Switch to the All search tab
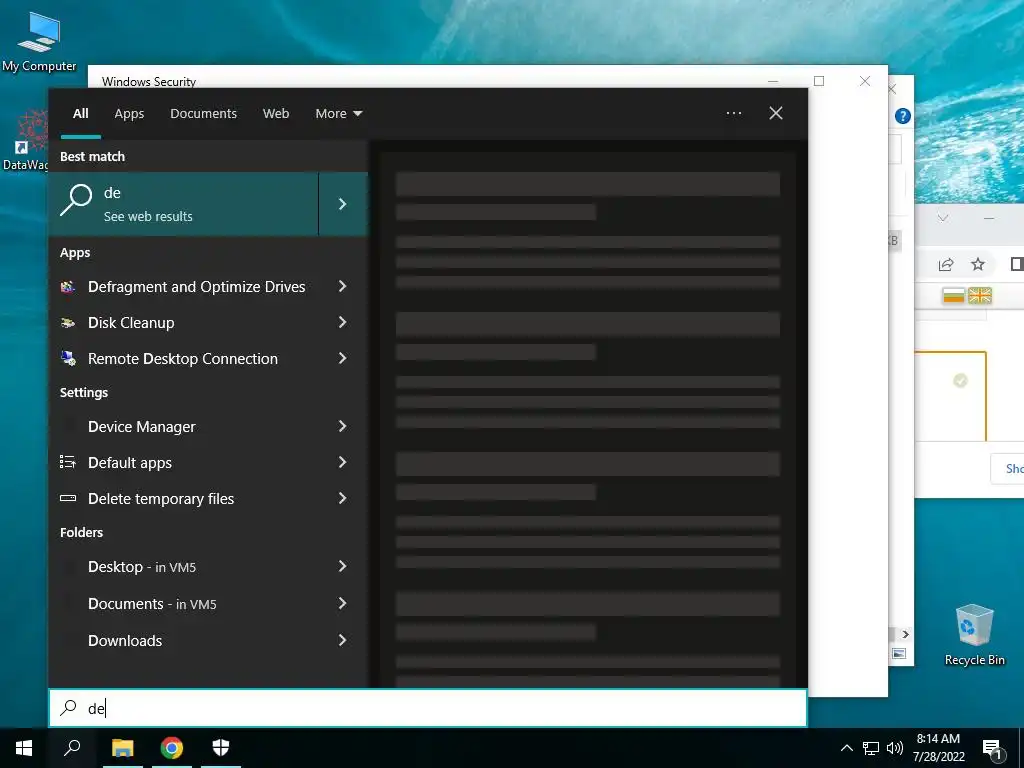Image resolution: width=1024 pixels, height=768 pixels. tap(81, 114)
